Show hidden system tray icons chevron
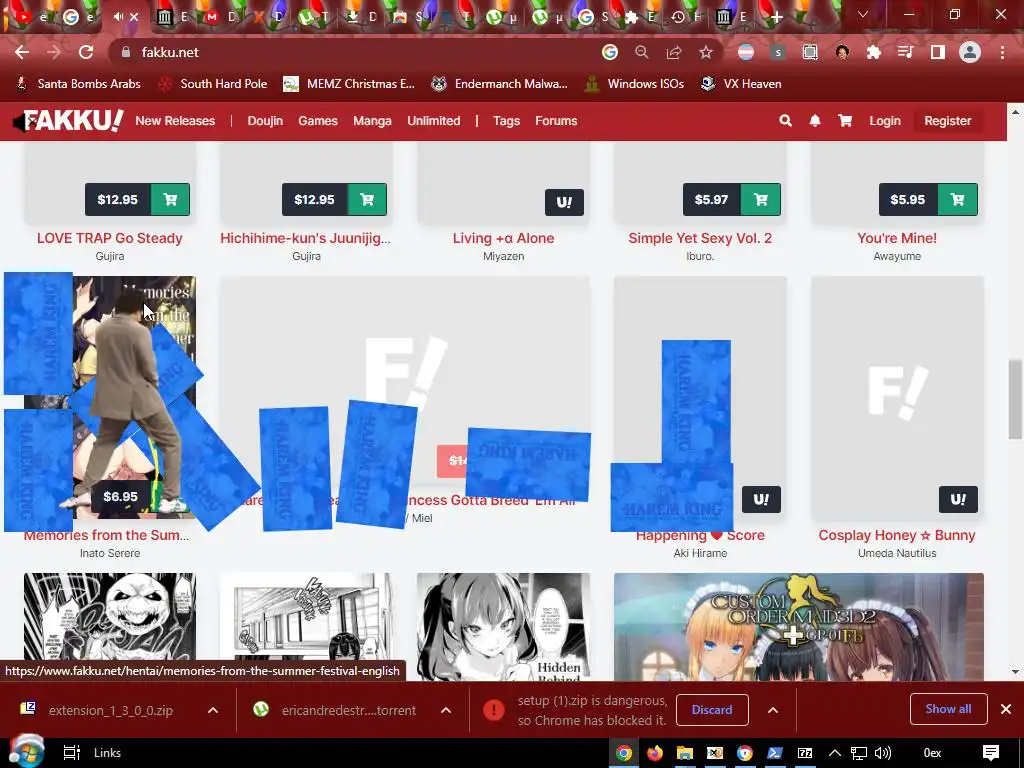1024x768 pixels. (x=835, y=753)
